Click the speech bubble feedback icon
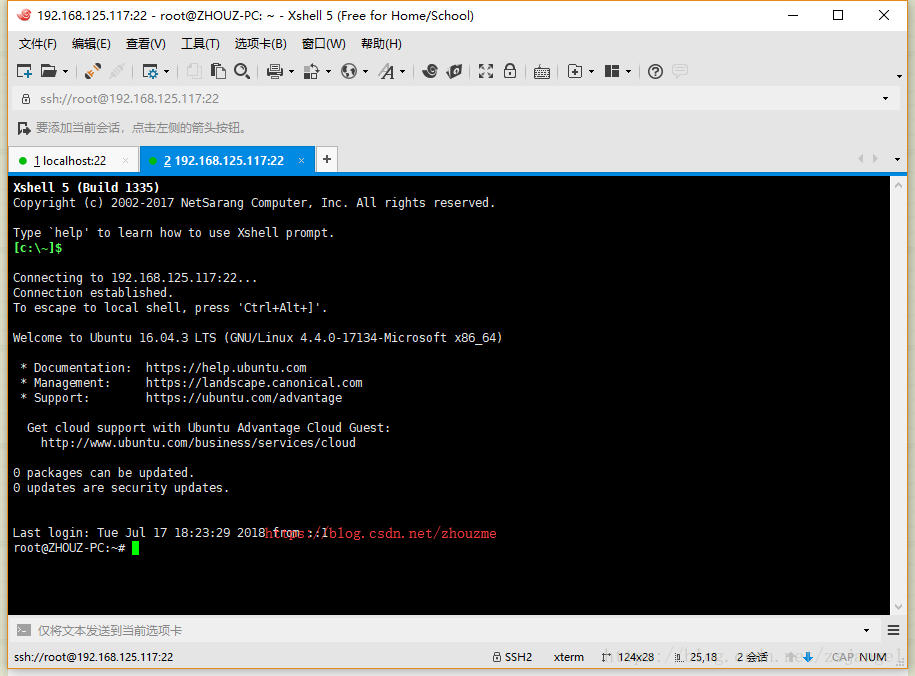 tap(680, 71)
